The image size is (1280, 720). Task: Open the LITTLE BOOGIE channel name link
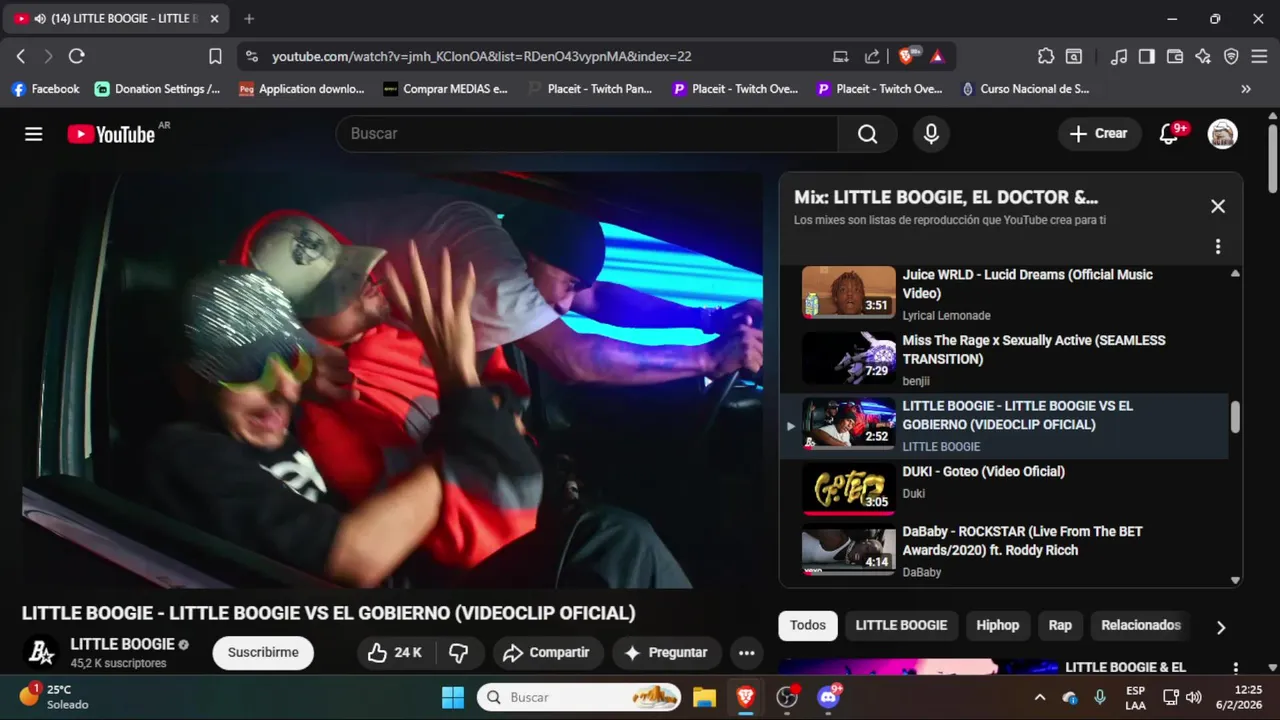click(x=122, y=644)
